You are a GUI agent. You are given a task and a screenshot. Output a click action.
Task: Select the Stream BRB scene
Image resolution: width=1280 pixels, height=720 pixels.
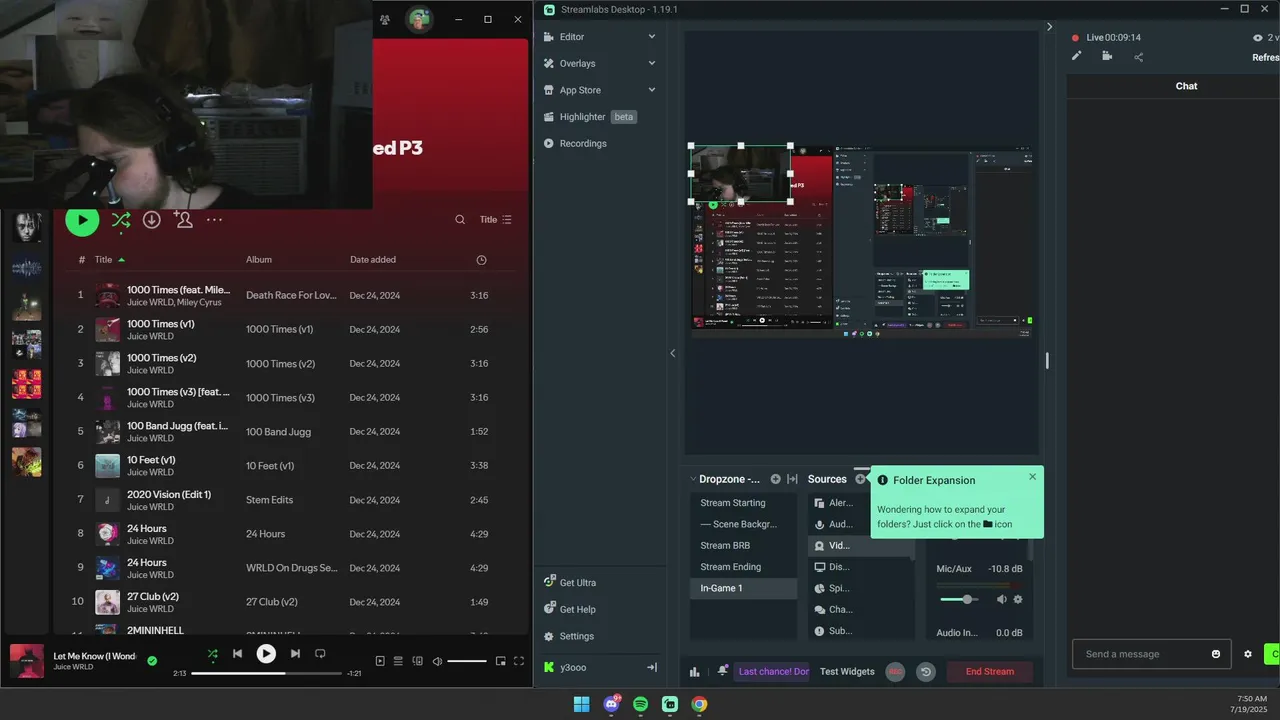tap(743, 546)
